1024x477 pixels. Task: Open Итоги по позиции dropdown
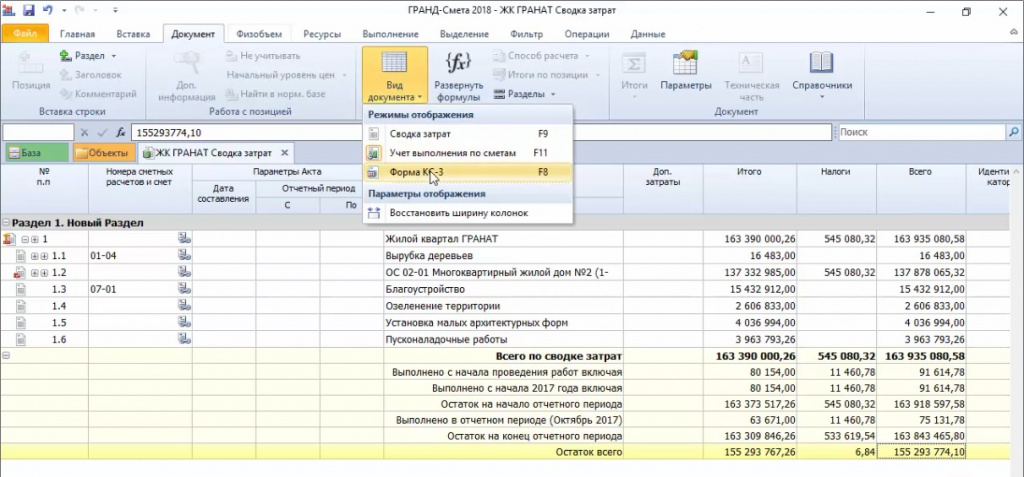coord(546,75)
